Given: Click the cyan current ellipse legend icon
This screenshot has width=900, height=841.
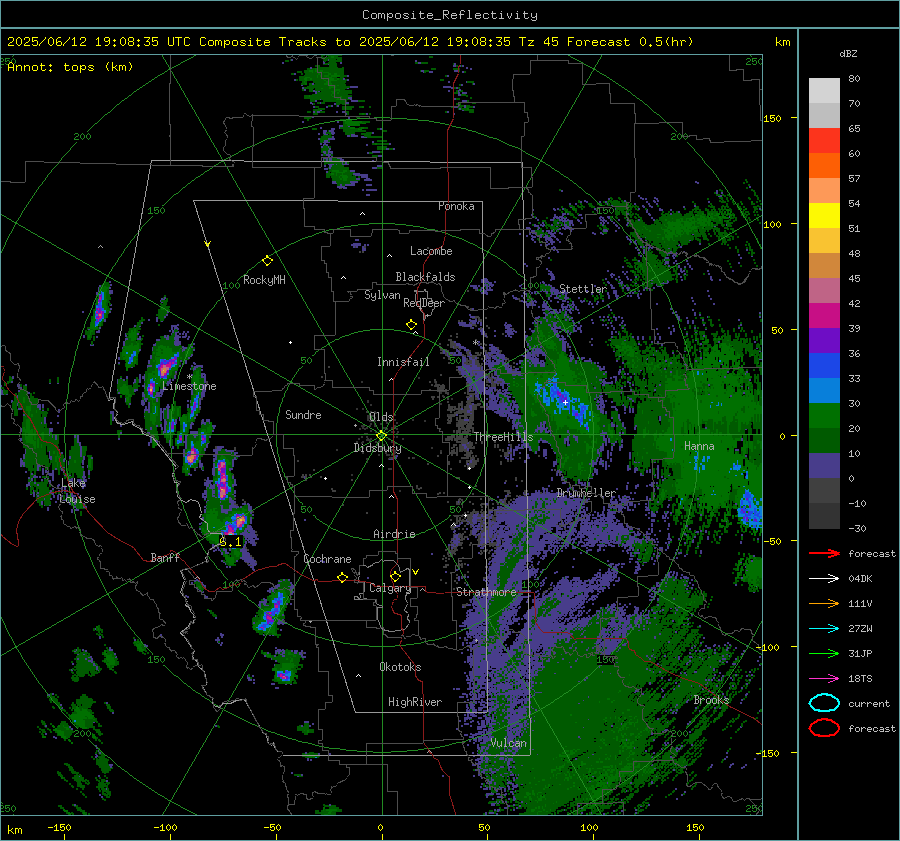Looking at the screenshot, I should click(824, 703).
